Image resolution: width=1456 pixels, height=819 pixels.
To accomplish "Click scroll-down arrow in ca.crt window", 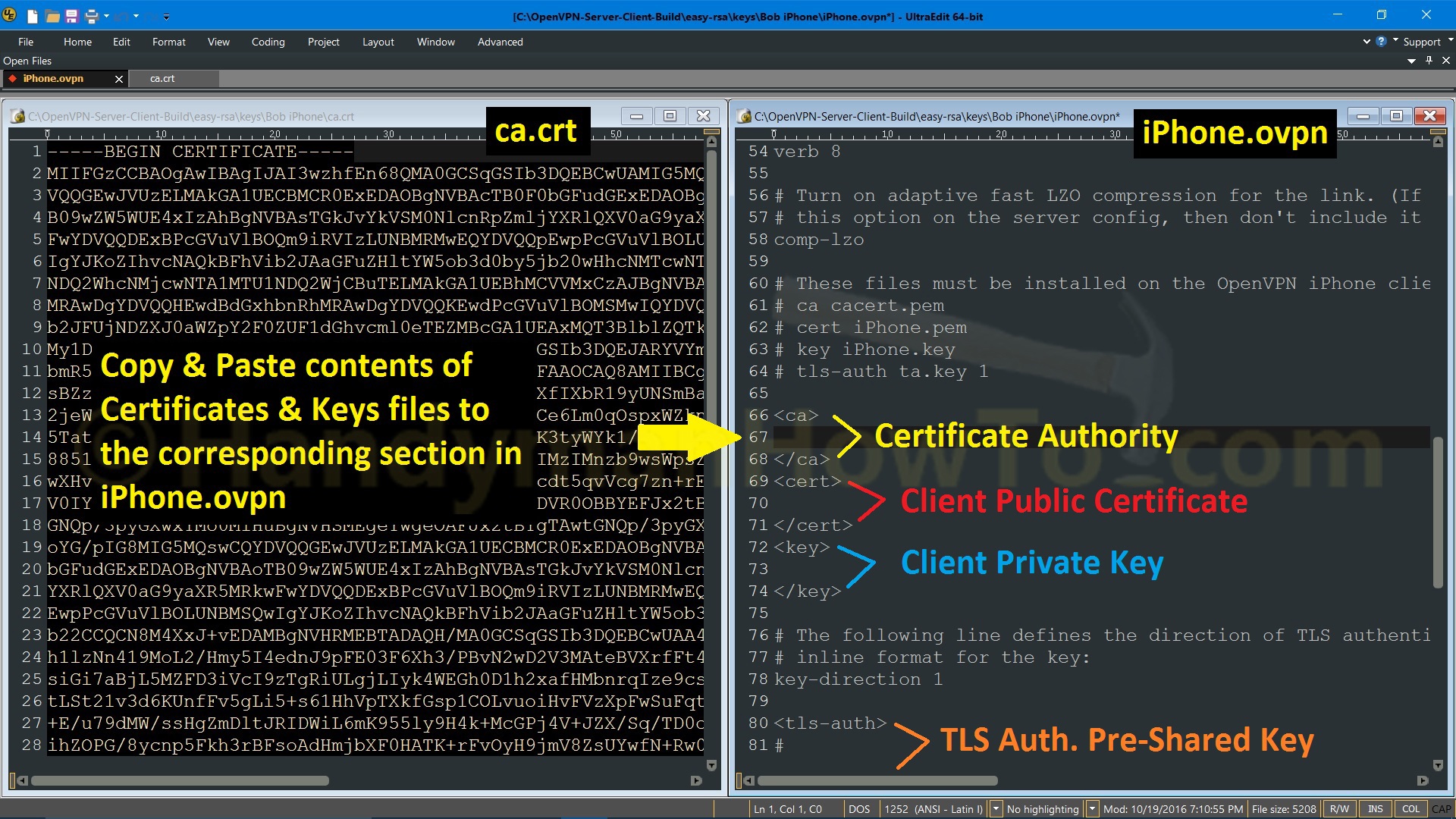I will tap(711, 765).
